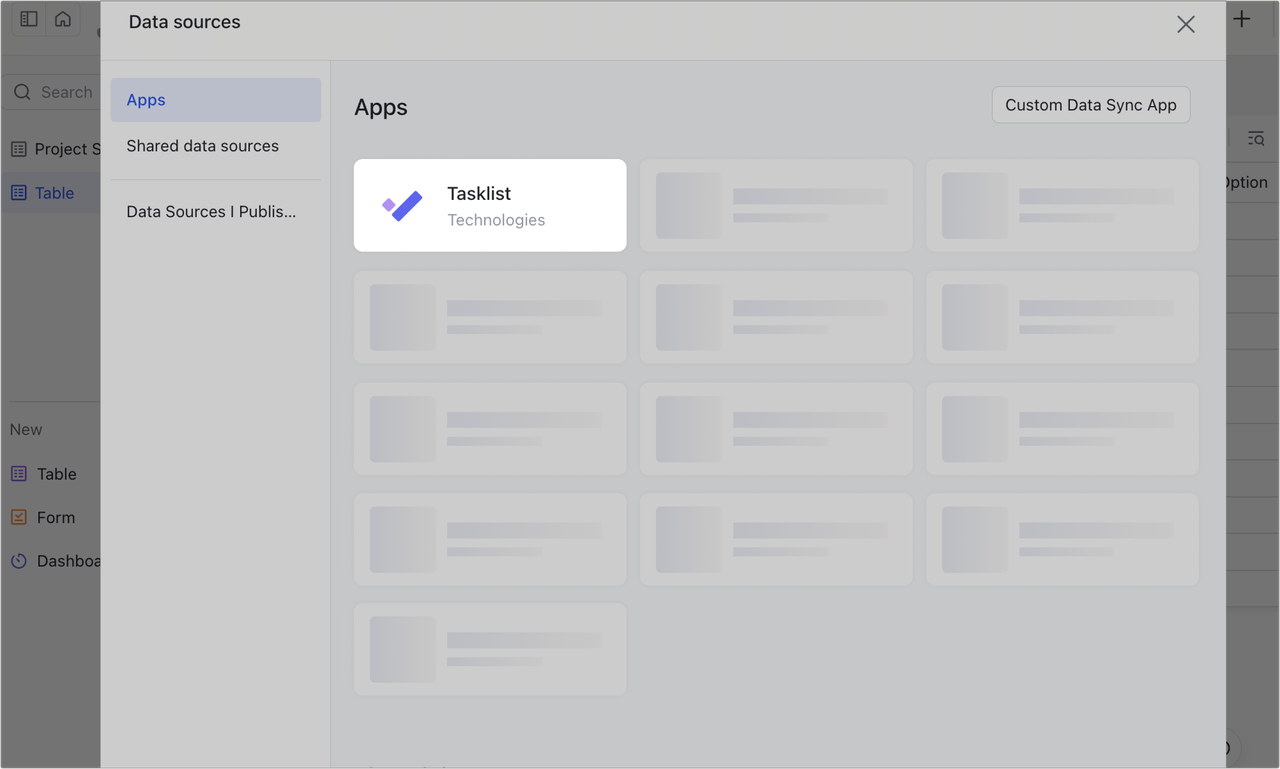This screenshot has height=769, width=1280.
Task: Collapse the left sidebar panel
Action: (28, 18)
